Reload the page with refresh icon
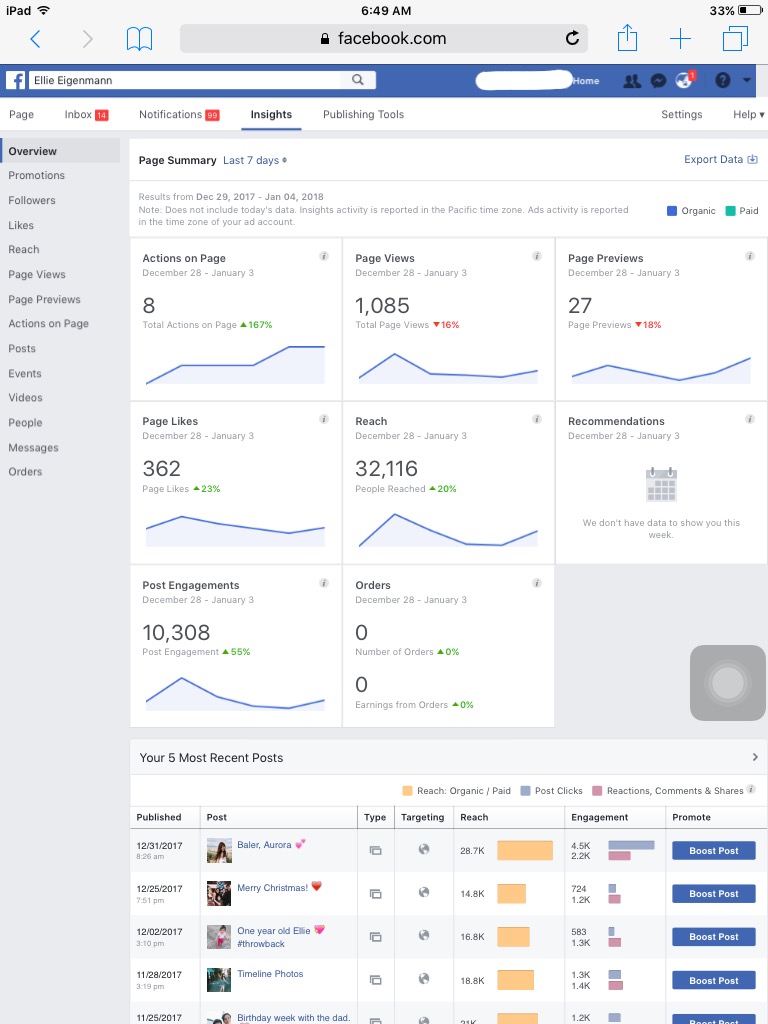The image size is (768, 1024). point(572,39)
